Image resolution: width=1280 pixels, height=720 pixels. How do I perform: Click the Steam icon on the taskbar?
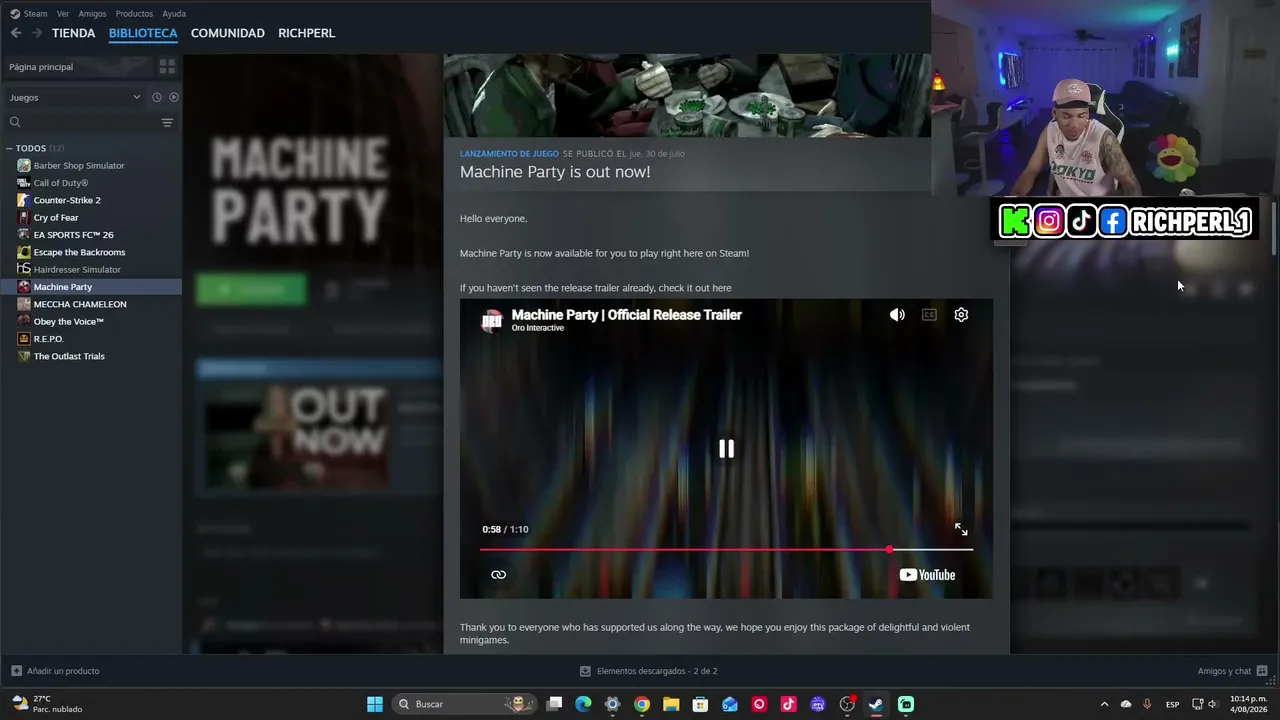click(876, 704)
